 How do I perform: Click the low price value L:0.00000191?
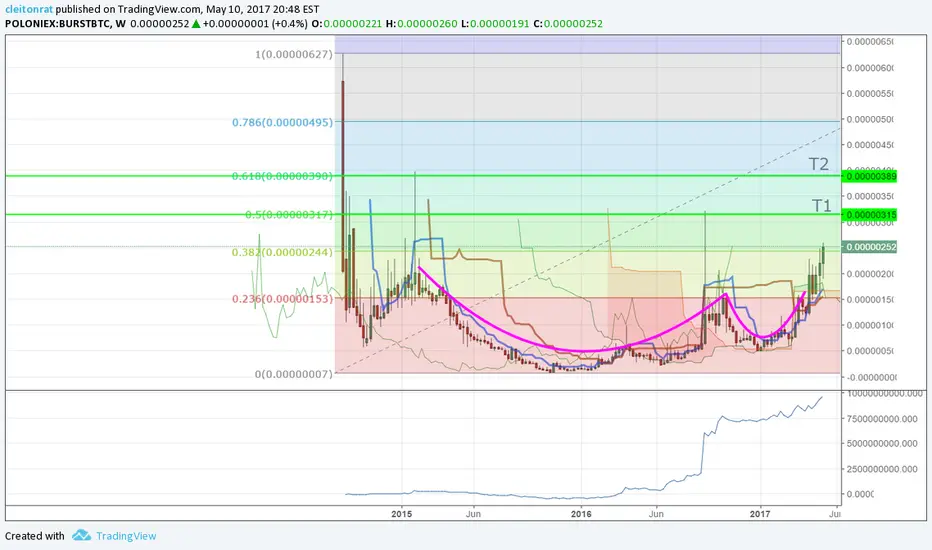pos(495,24)
